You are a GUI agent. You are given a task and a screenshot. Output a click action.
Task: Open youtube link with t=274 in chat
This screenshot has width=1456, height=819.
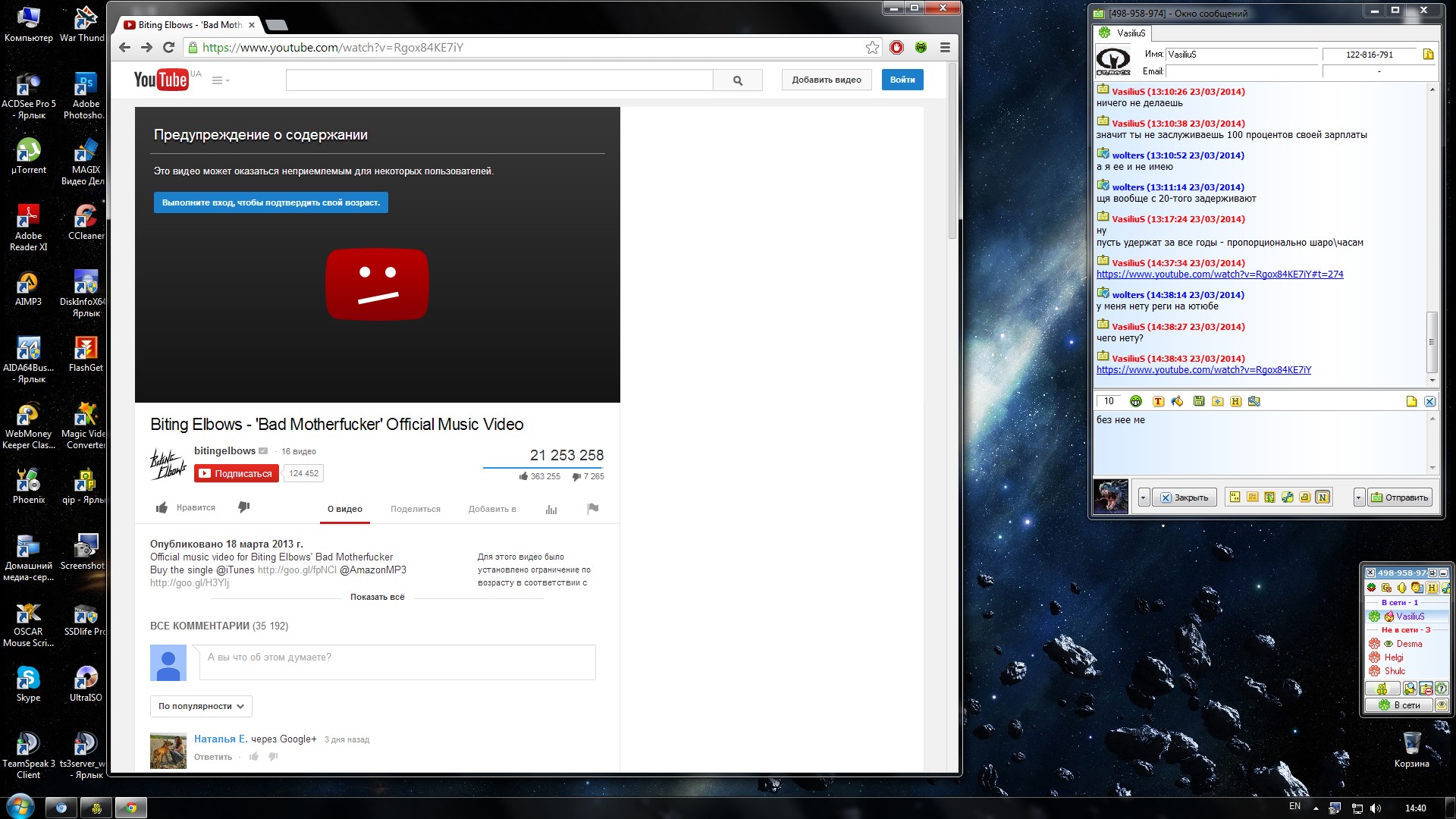tap(1219, 275)
